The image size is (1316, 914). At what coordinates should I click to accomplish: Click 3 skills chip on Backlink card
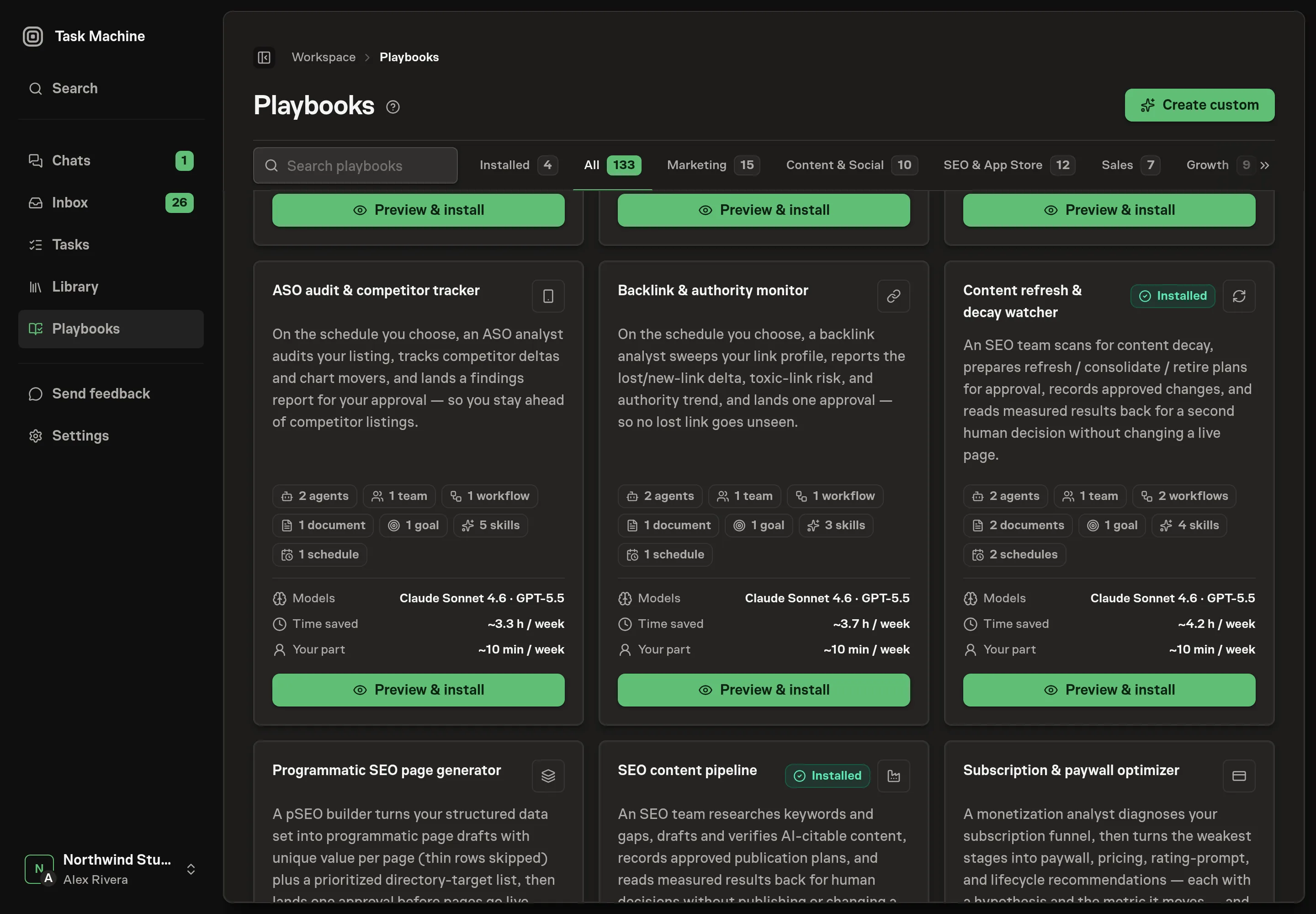click(836, 525)
